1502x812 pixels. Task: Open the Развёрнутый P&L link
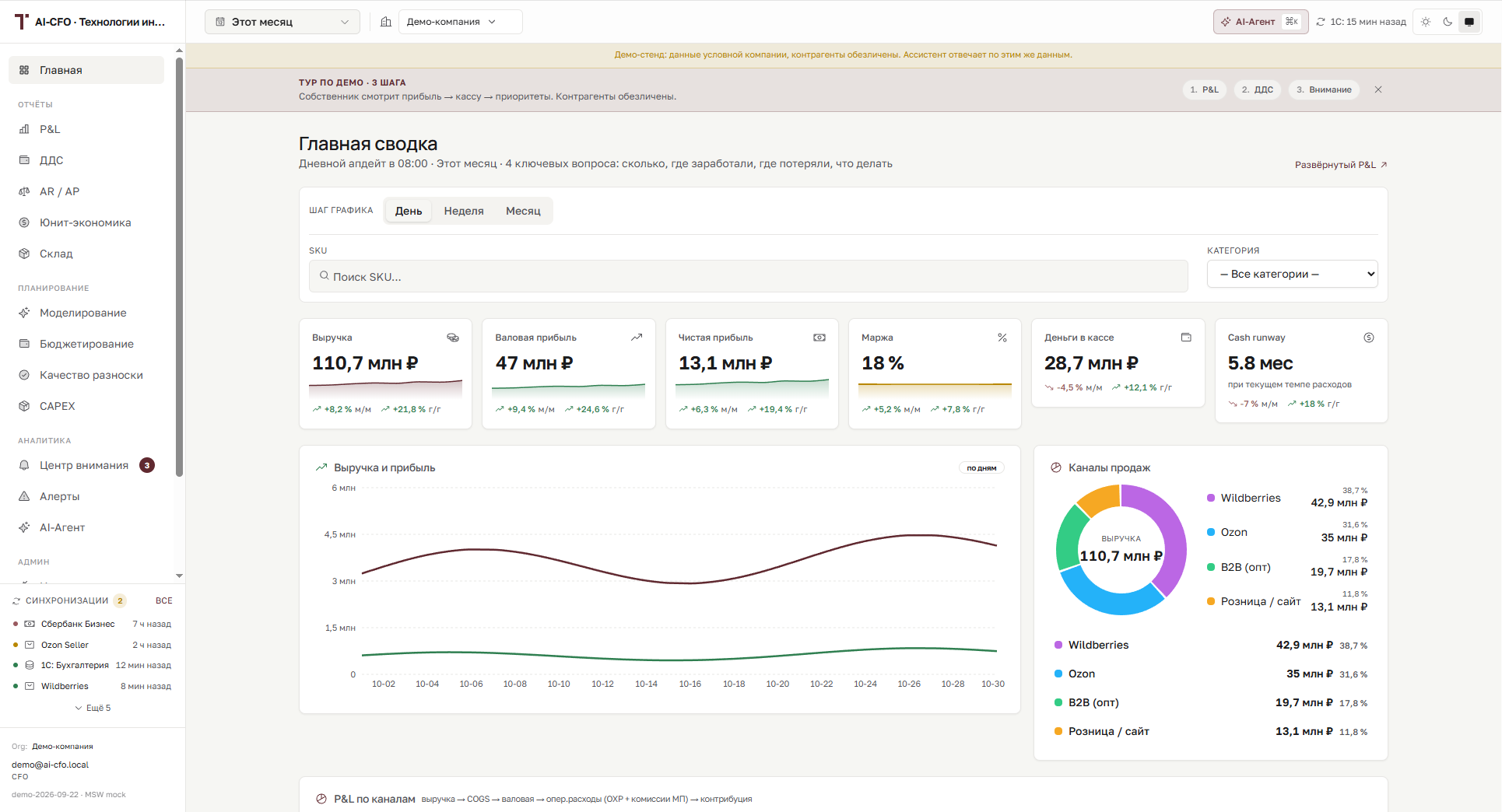pos(1341,165)
